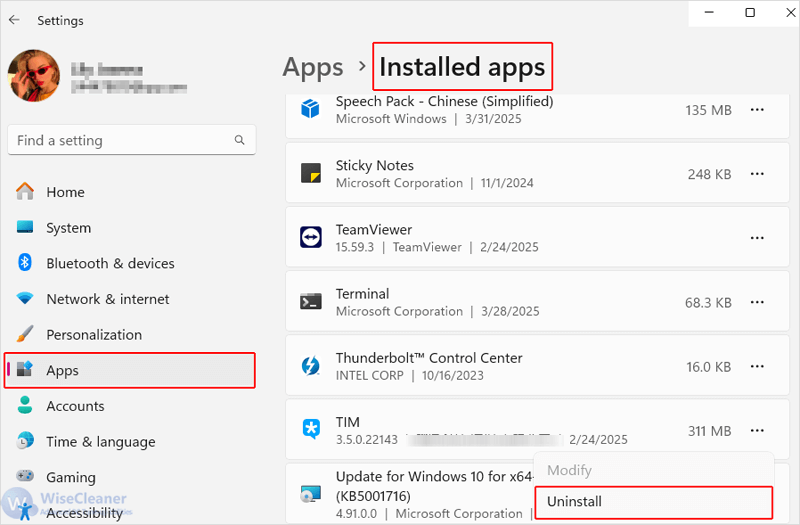The height and width of the screenshot is (525, 800).
Task: Choose Uninstall from the context menu
Action: [654, 502]
